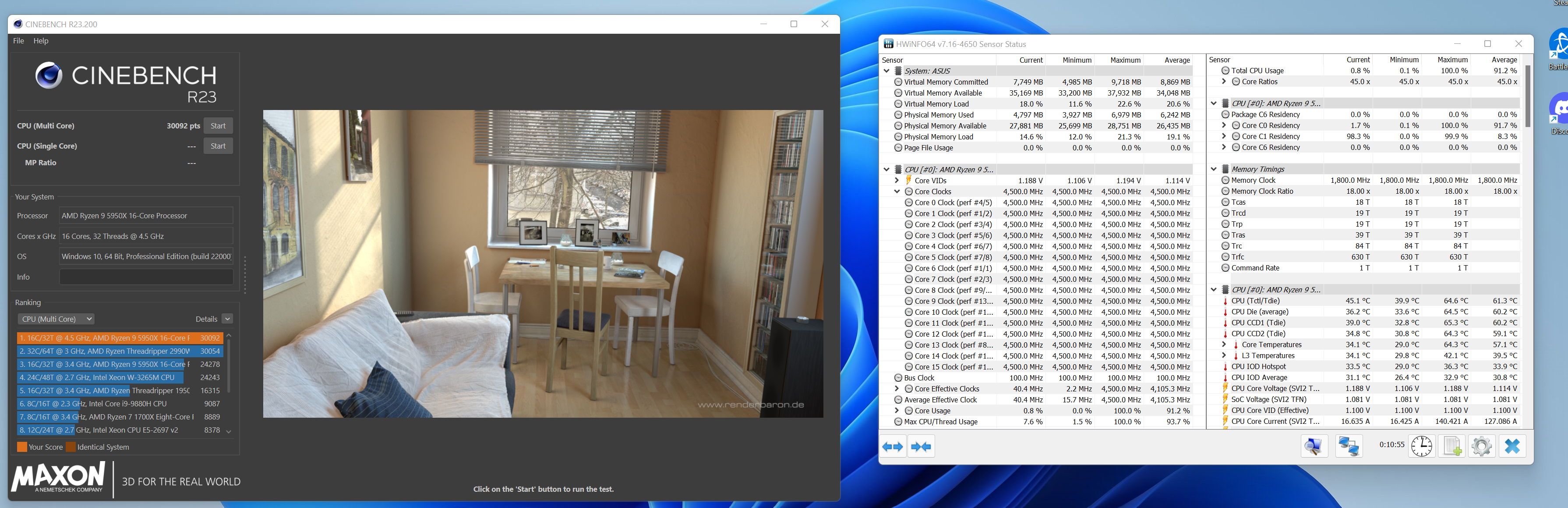Click the log file sheet with plus icon

(1452, 447)
